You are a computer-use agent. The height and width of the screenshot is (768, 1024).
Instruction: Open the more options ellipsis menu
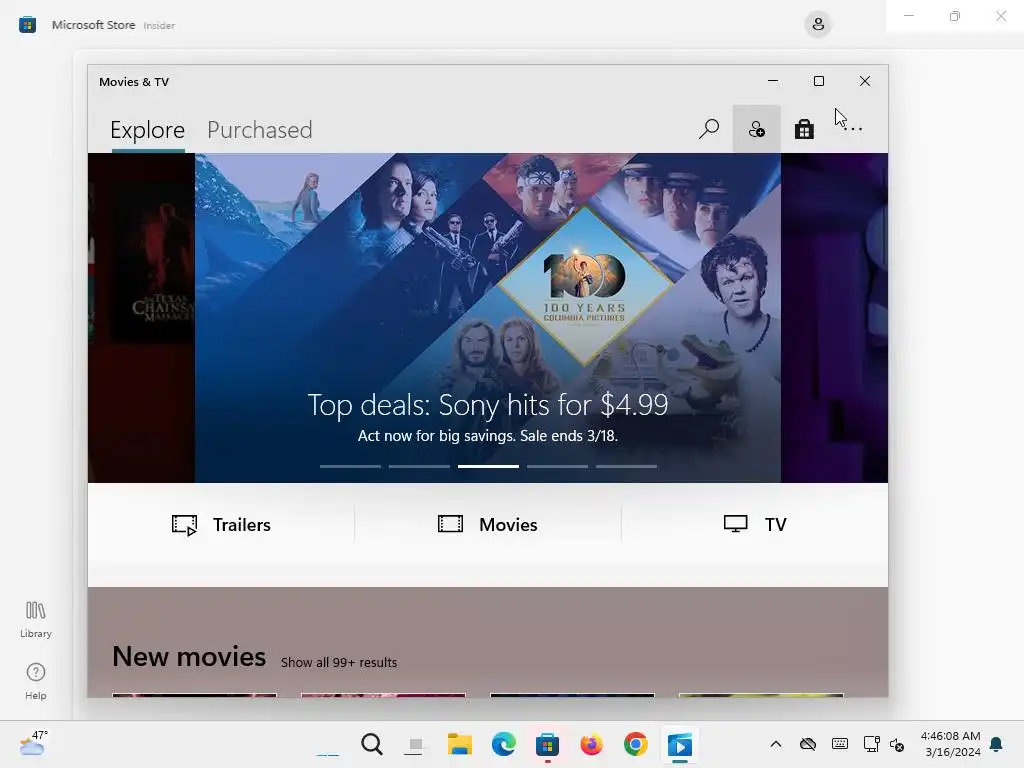point(852,129)
